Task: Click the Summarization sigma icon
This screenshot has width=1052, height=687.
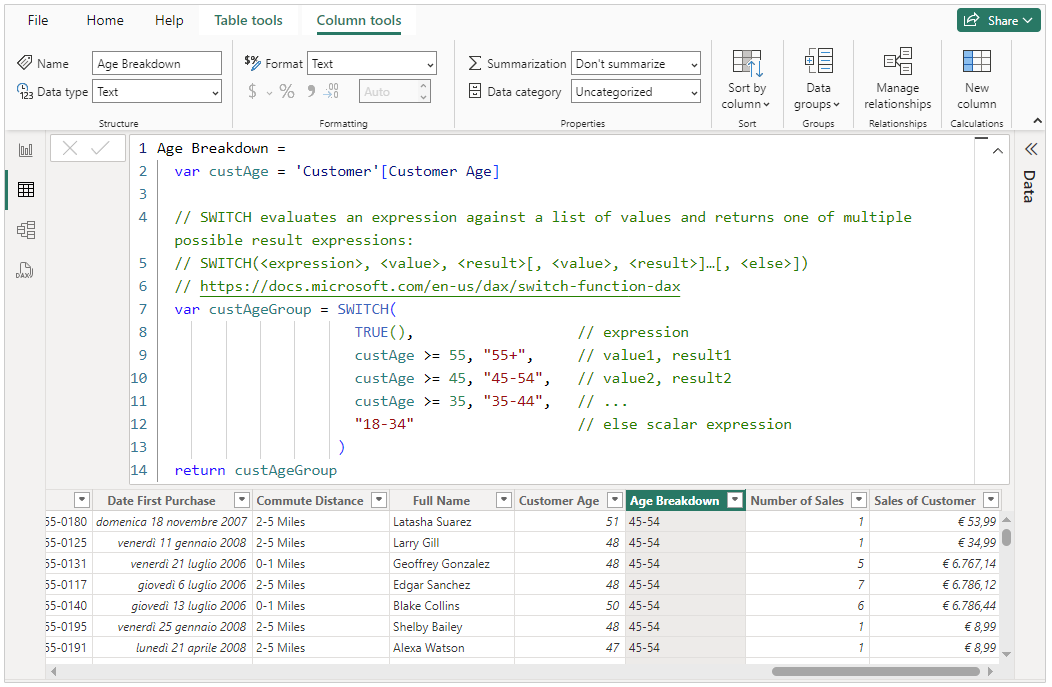Action: click(x=474, y=63)
